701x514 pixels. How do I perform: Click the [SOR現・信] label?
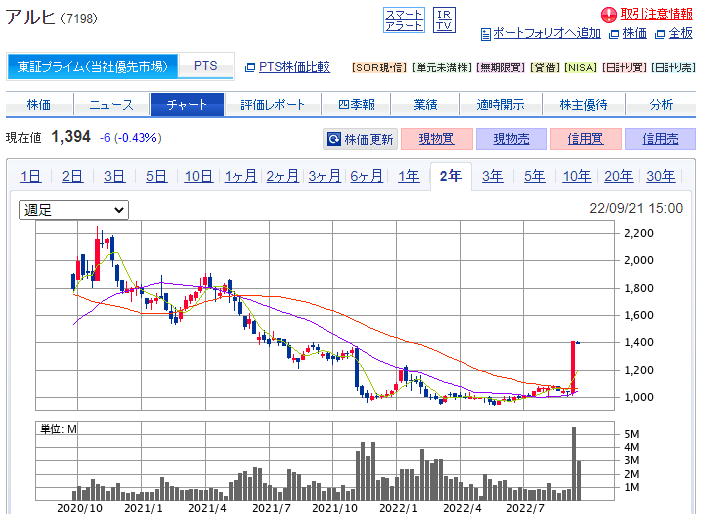(x=380, y=67)
